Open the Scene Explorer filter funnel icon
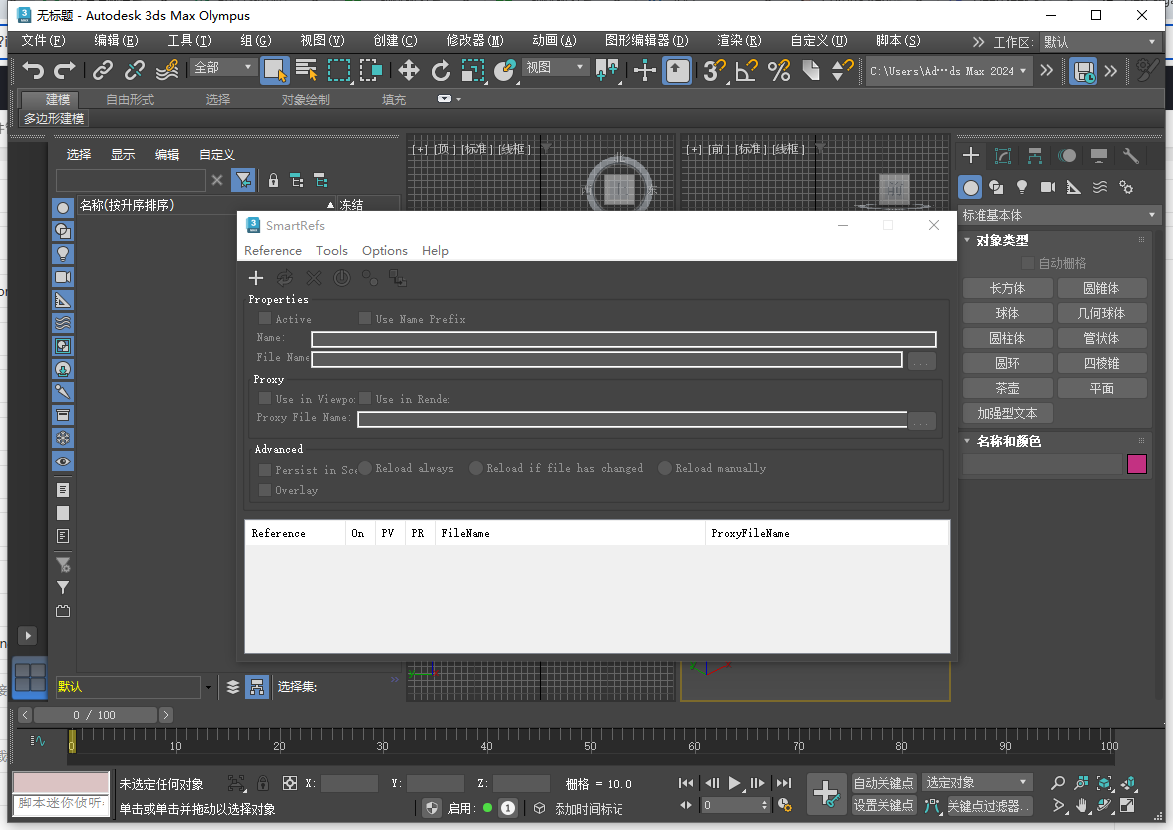 point(242,179)
